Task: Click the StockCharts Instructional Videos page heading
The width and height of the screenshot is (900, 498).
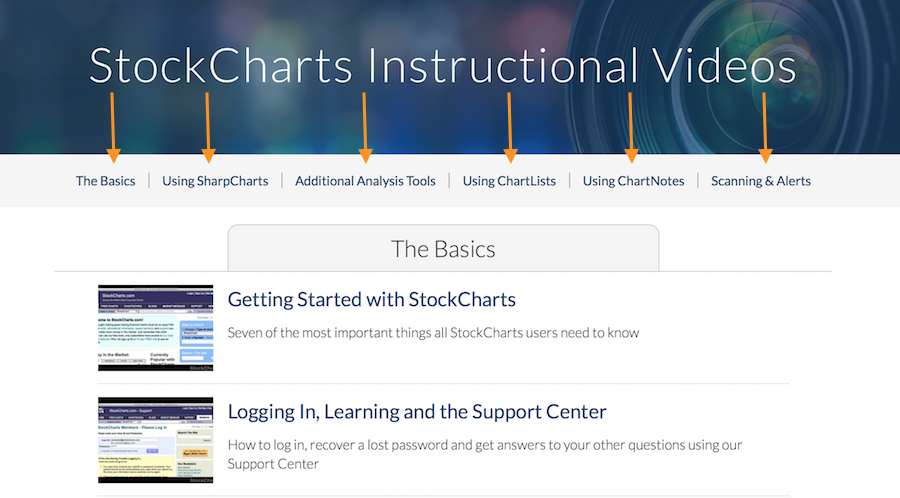Action: pyautogui.click(x=442, y=66)
